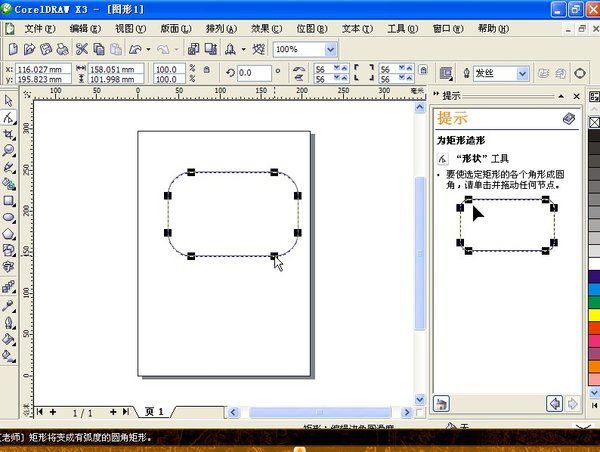Click the Import toolbar icon
Image resolution: width=600 pixels, height=452 pixels.
click(x=193, y=49)
